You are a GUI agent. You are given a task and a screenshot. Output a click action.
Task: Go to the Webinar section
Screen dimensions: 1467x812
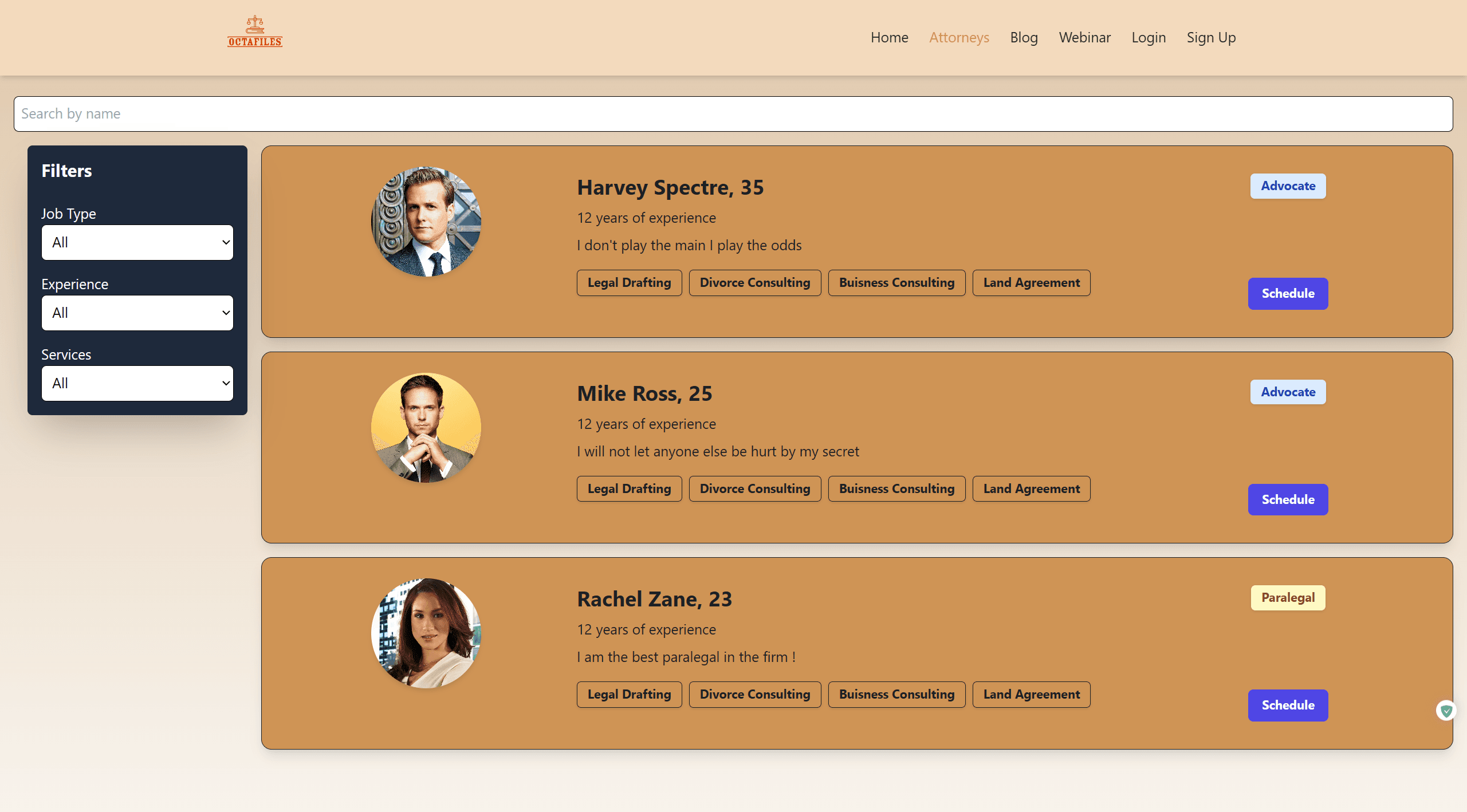click(1084, 37)
